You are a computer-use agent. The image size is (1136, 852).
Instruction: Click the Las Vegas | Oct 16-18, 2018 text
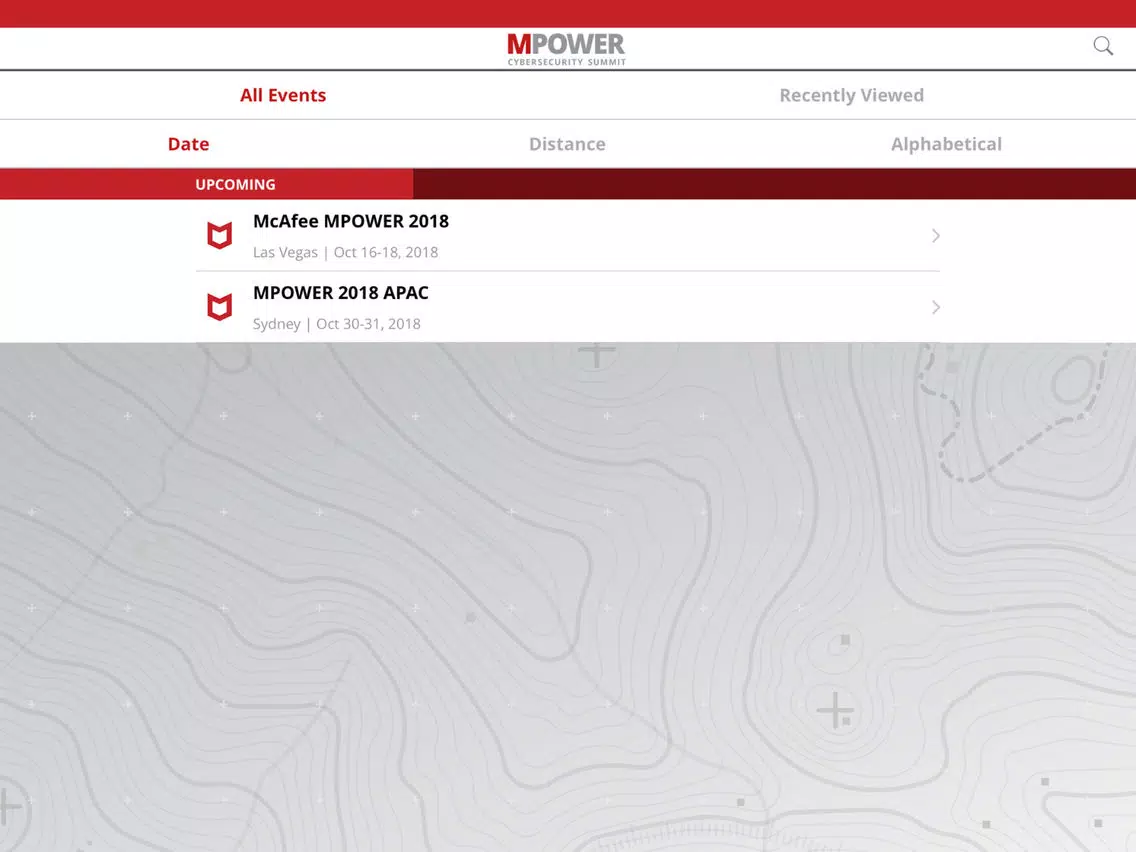[346, 252]
